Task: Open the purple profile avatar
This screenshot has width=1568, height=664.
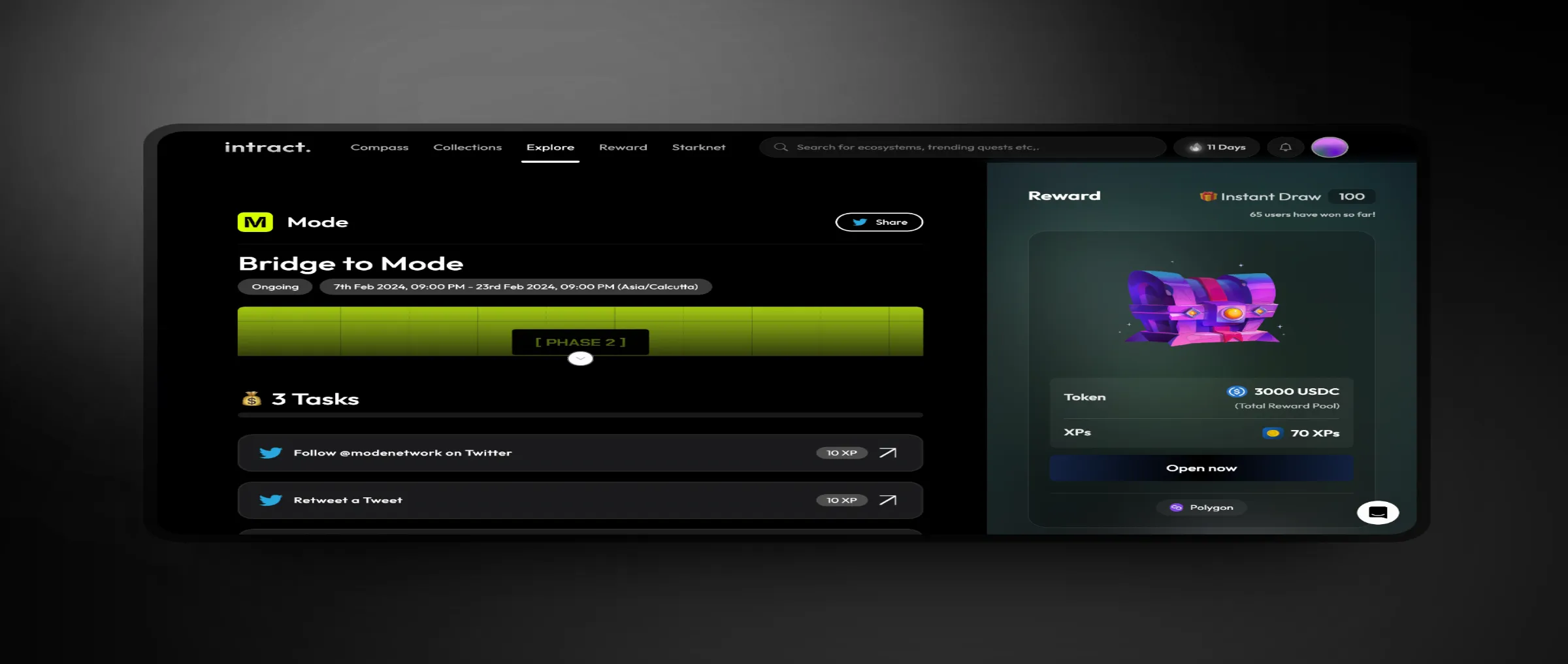Action: coord(1330,147)
